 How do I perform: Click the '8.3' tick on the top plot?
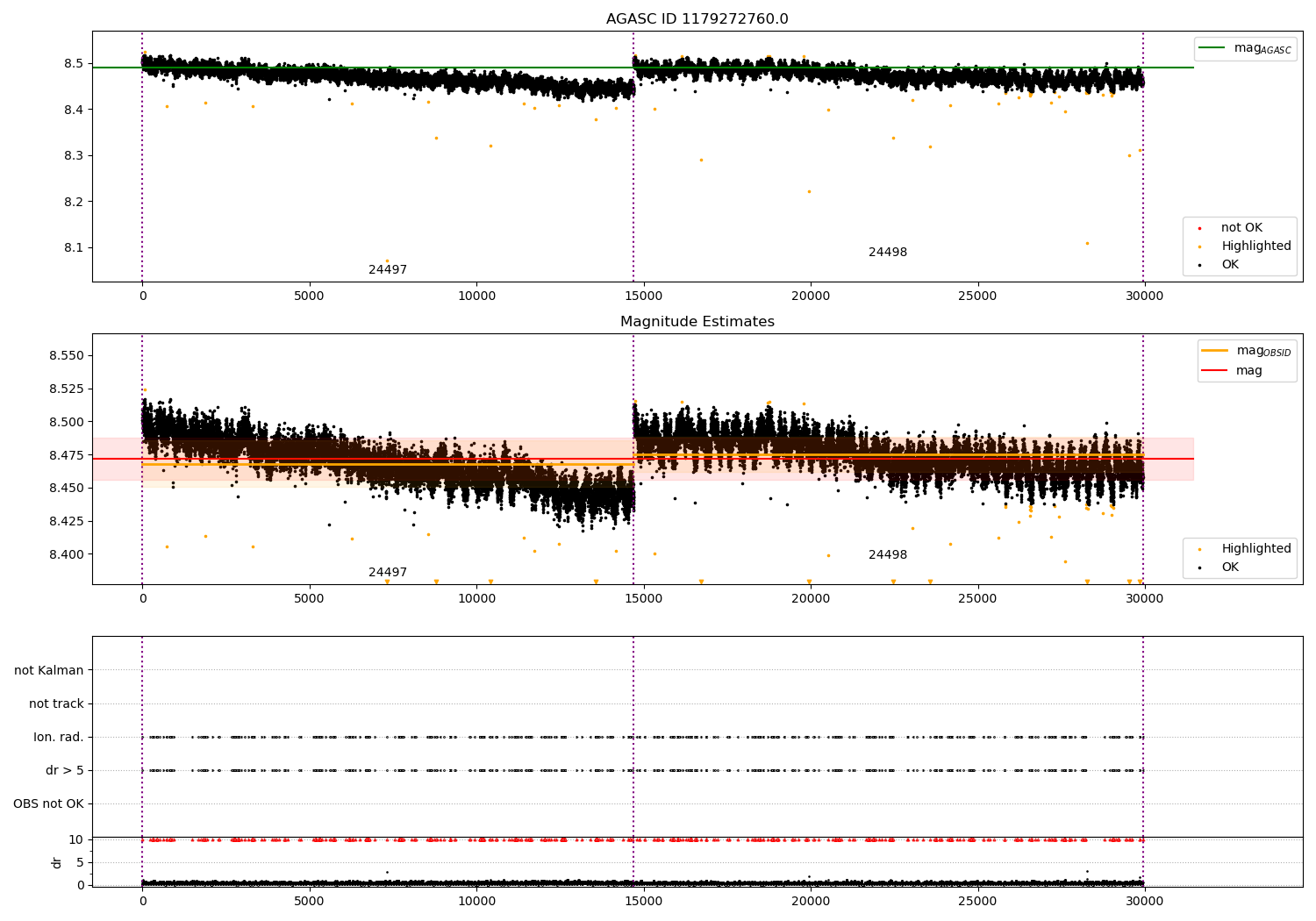point(73,156)
